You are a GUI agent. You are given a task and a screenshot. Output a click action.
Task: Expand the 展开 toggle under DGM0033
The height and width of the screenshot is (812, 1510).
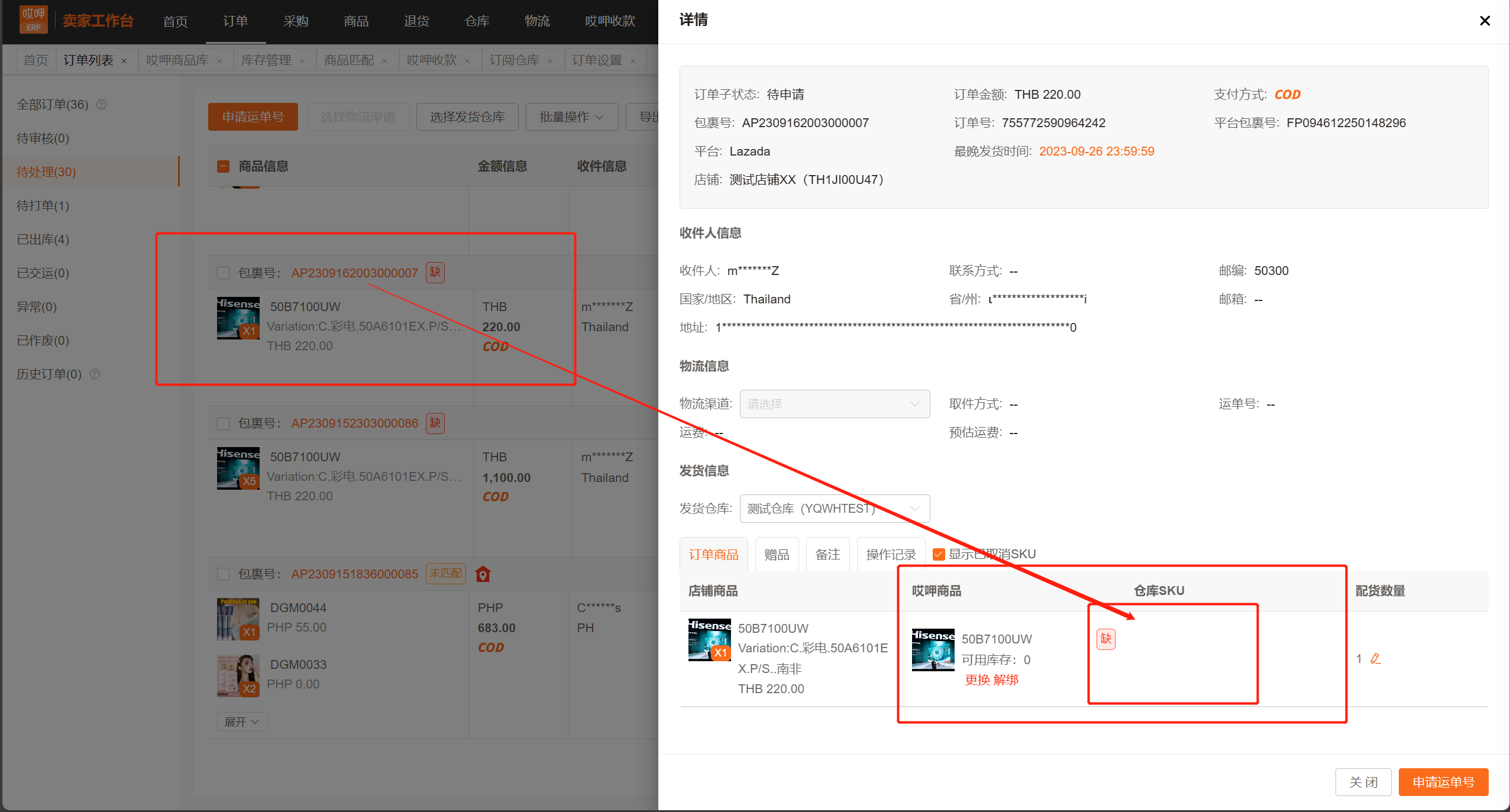coord(242,722)
